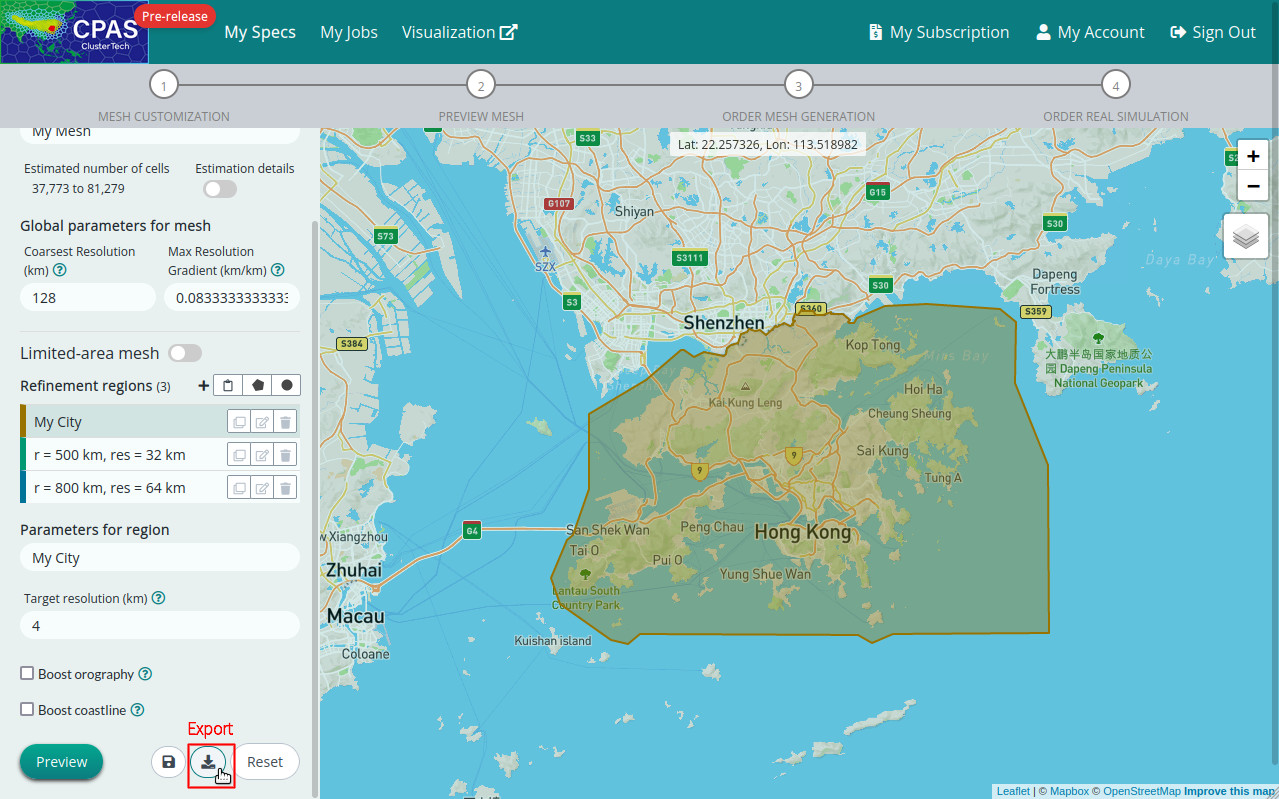Click the region name field My City

[160, 558]
